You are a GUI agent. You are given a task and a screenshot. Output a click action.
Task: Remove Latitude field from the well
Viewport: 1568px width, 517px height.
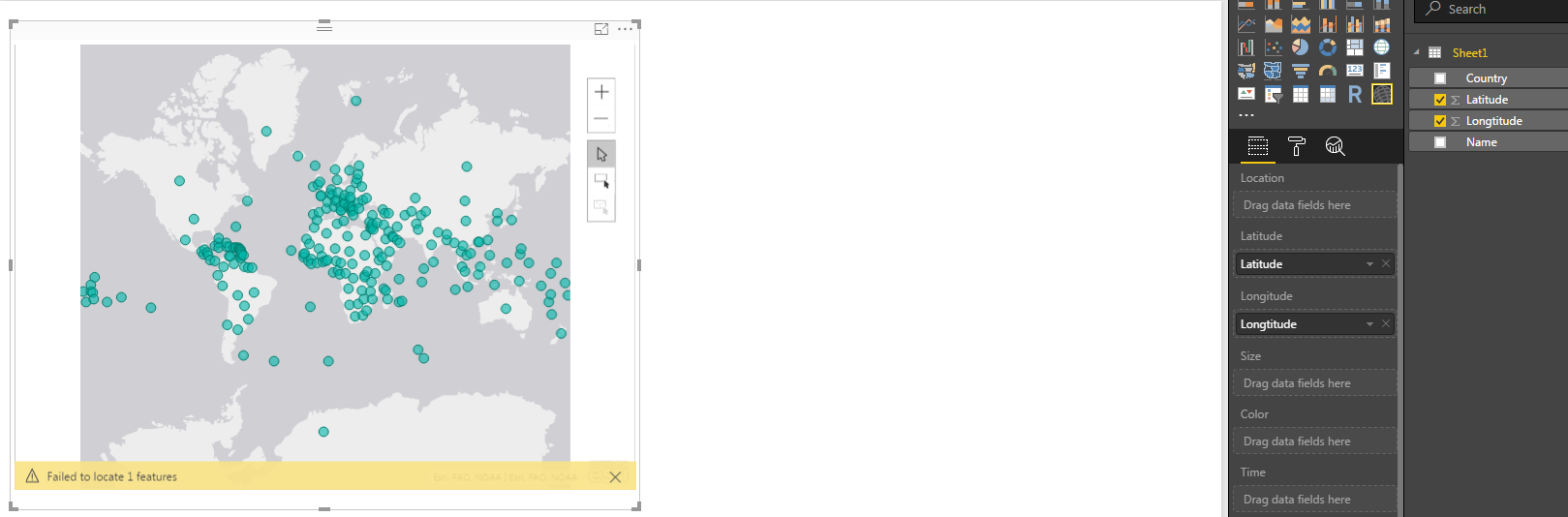[1386, 264]
